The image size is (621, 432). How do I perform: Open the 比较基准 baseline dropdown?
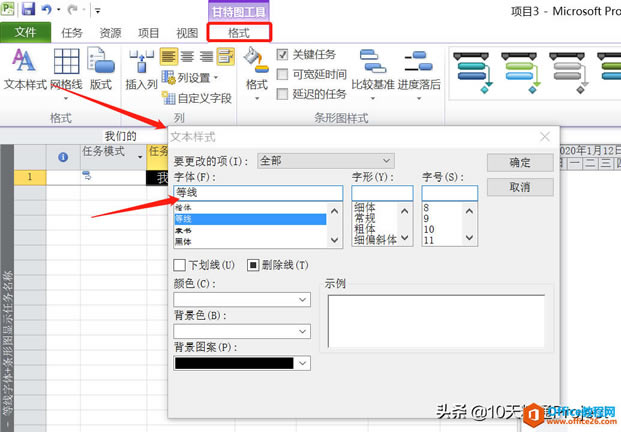point(373,73)
